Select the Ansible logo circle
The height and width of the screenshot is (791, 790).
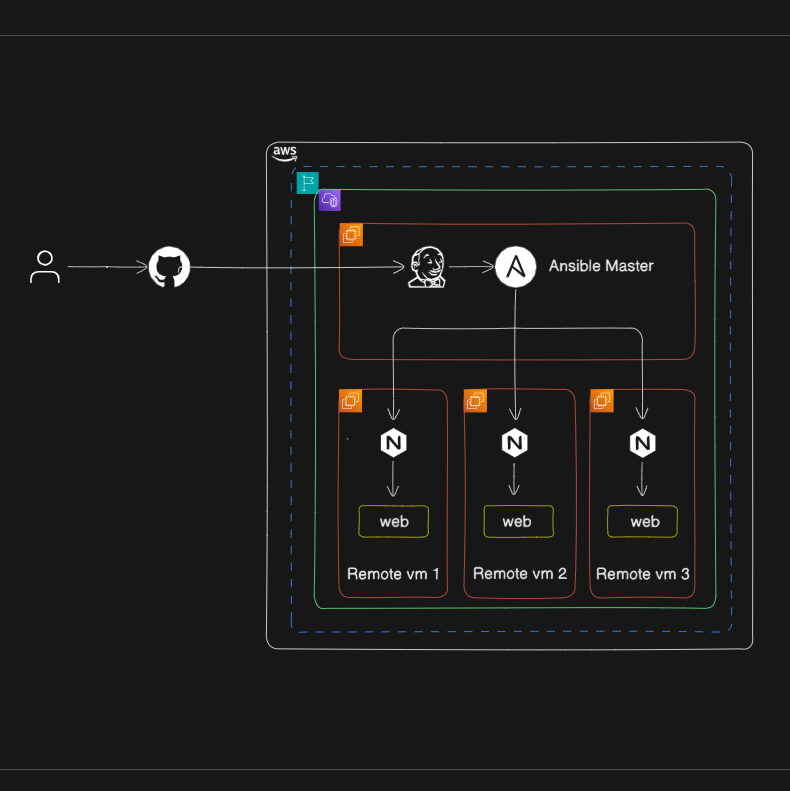coord(515,267)
